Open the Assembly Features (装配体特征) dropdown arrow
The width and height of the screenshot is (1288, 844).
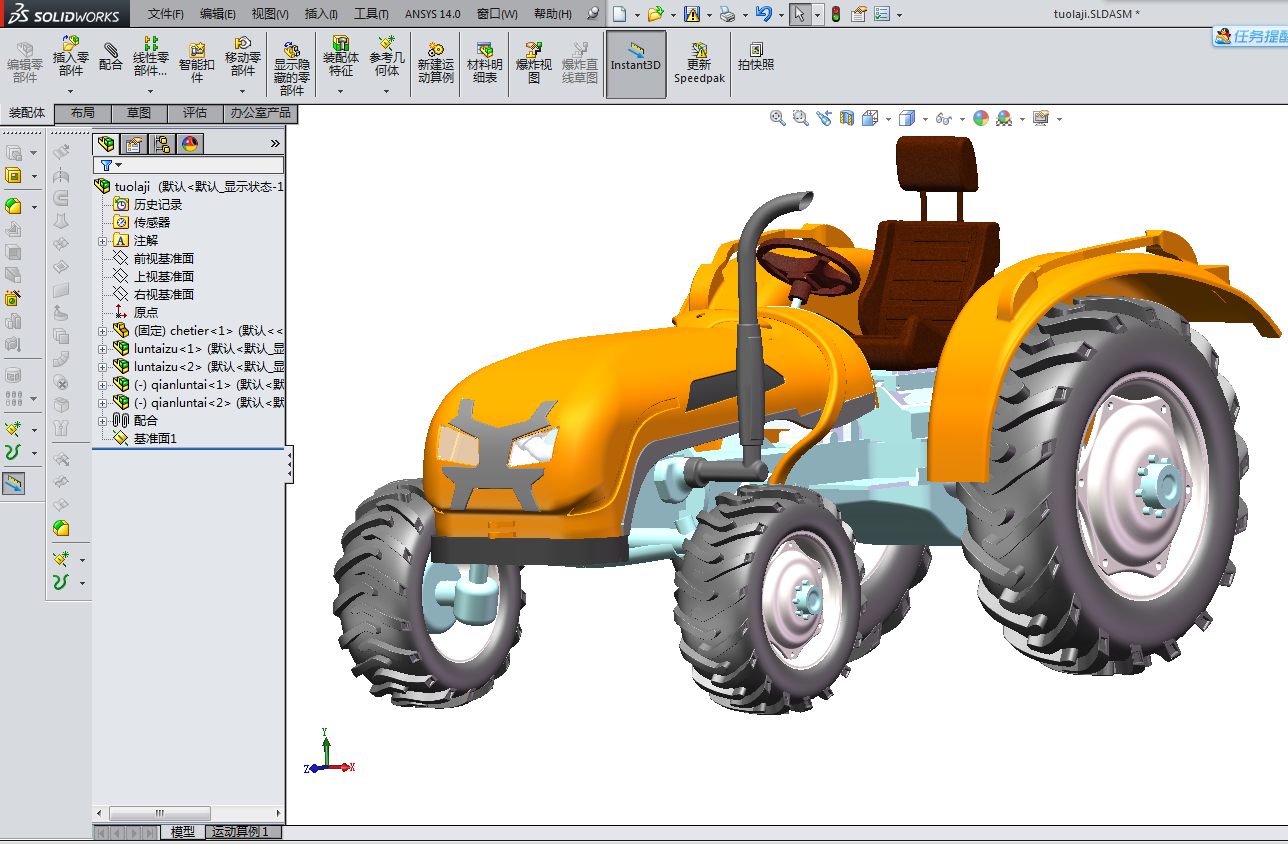pyautogui.click(x=340, y=91)
